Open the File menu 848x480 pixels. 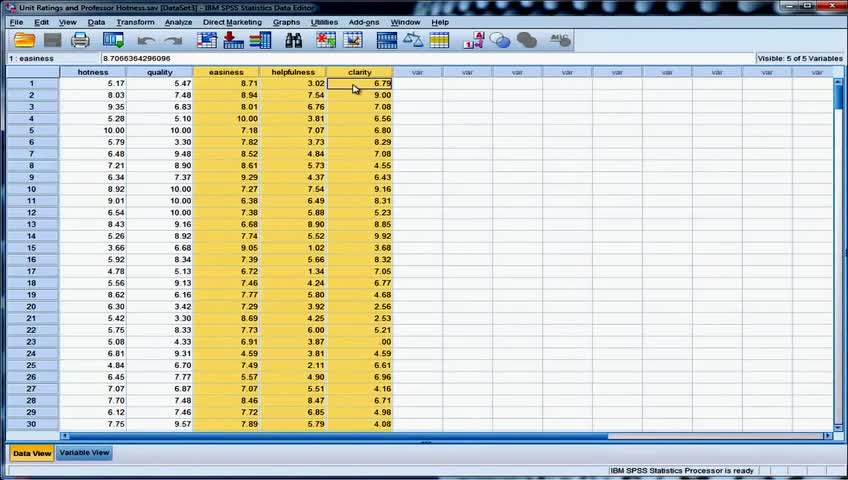coord(16,22)
